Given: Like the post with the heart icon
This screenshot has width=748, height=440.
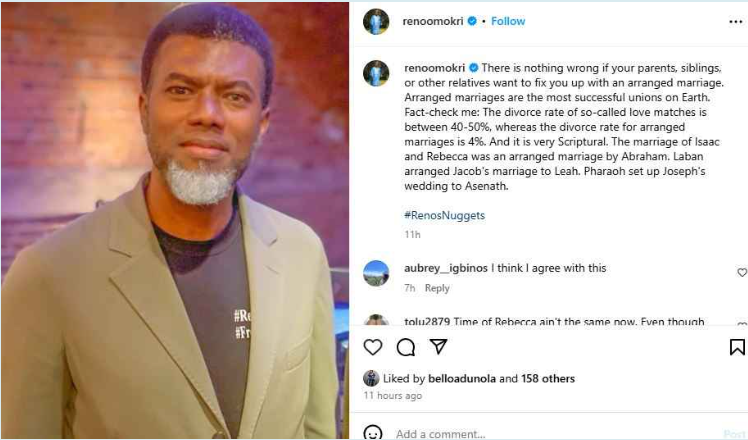Looking at the screenshot, I should (x=373, y=347).
